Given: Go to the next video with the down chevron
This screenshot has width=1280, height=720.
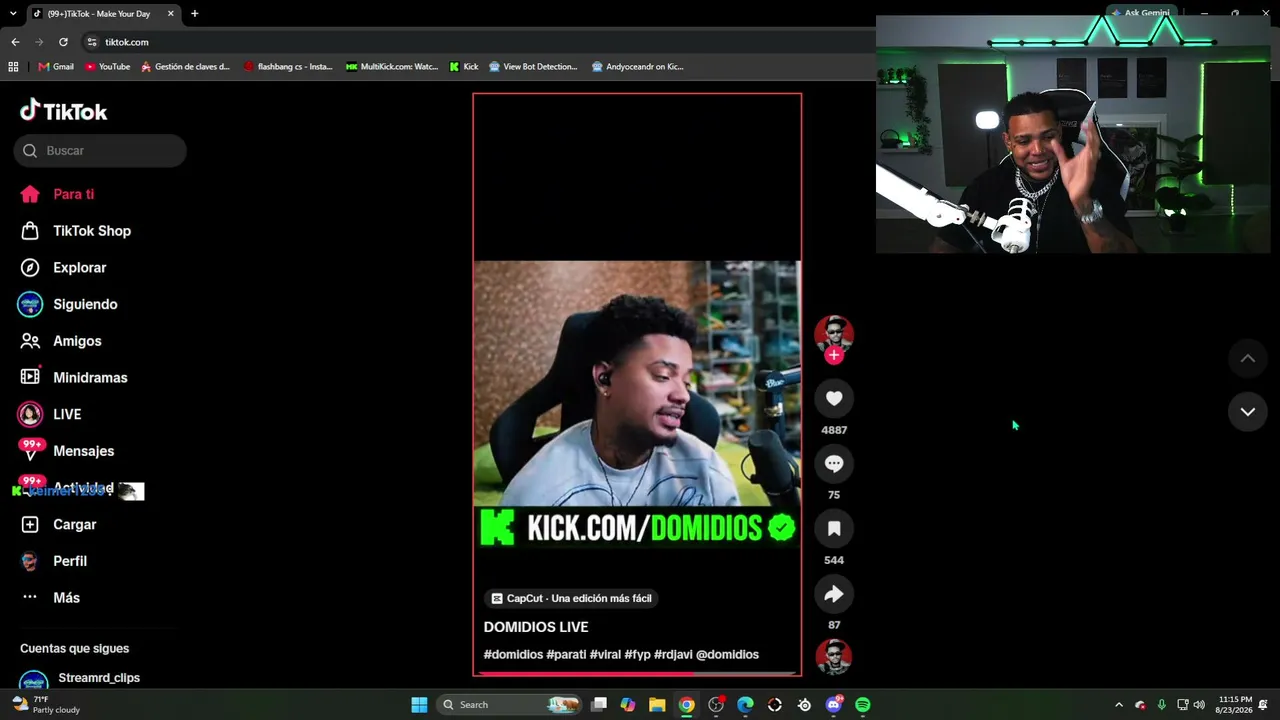Looking at the screenshot, I should tap(1248, 412).
